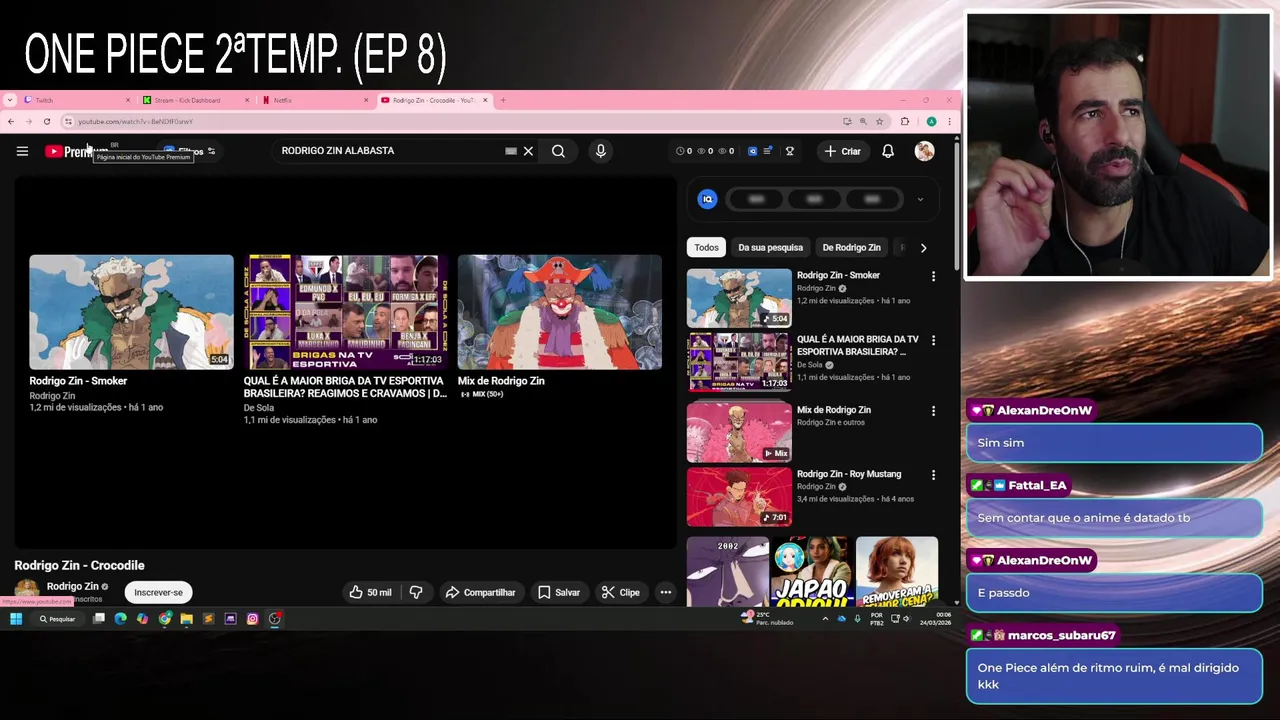Go back in browser history
1280x720 pixels.
coord(10,121)
